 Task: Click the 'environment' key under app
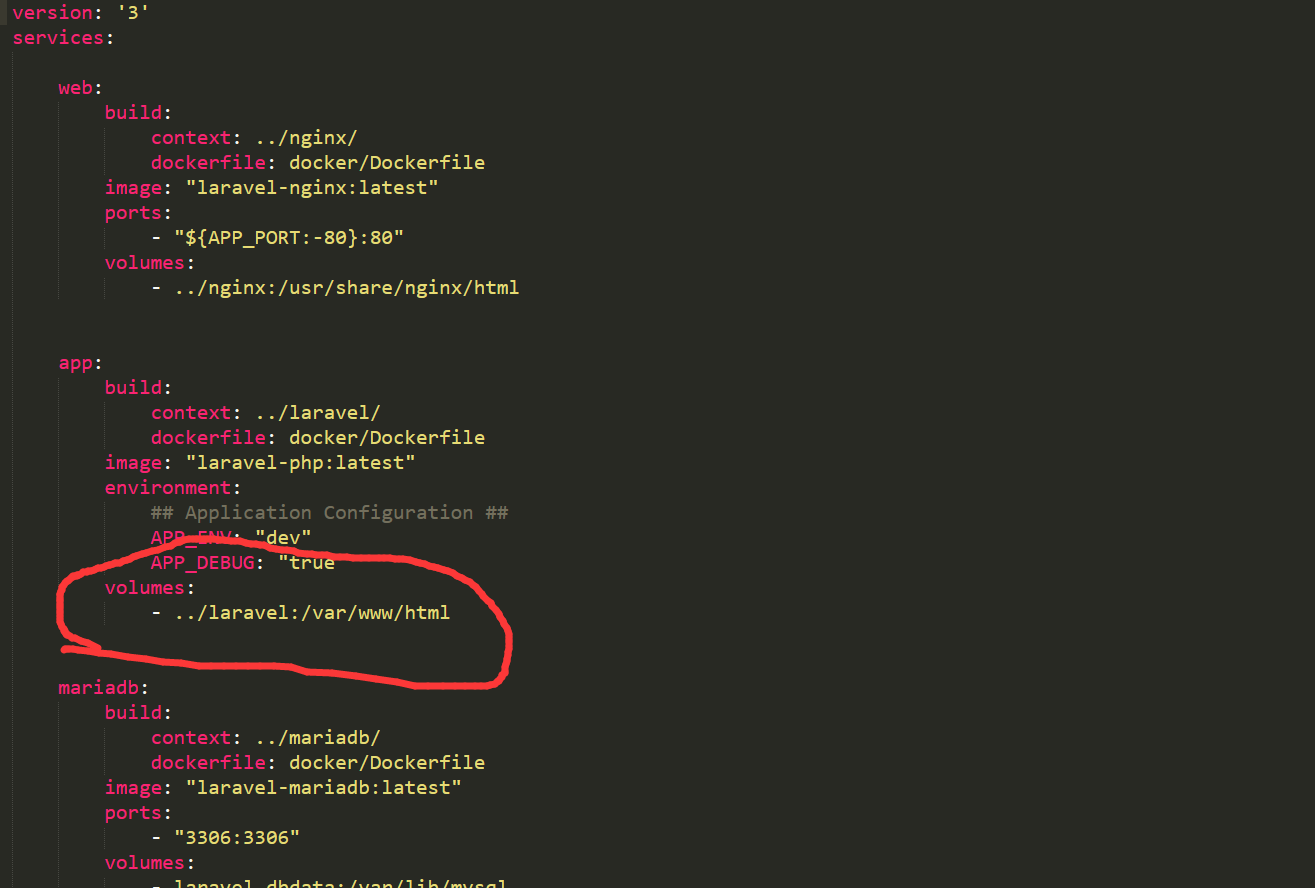(168, 488)
